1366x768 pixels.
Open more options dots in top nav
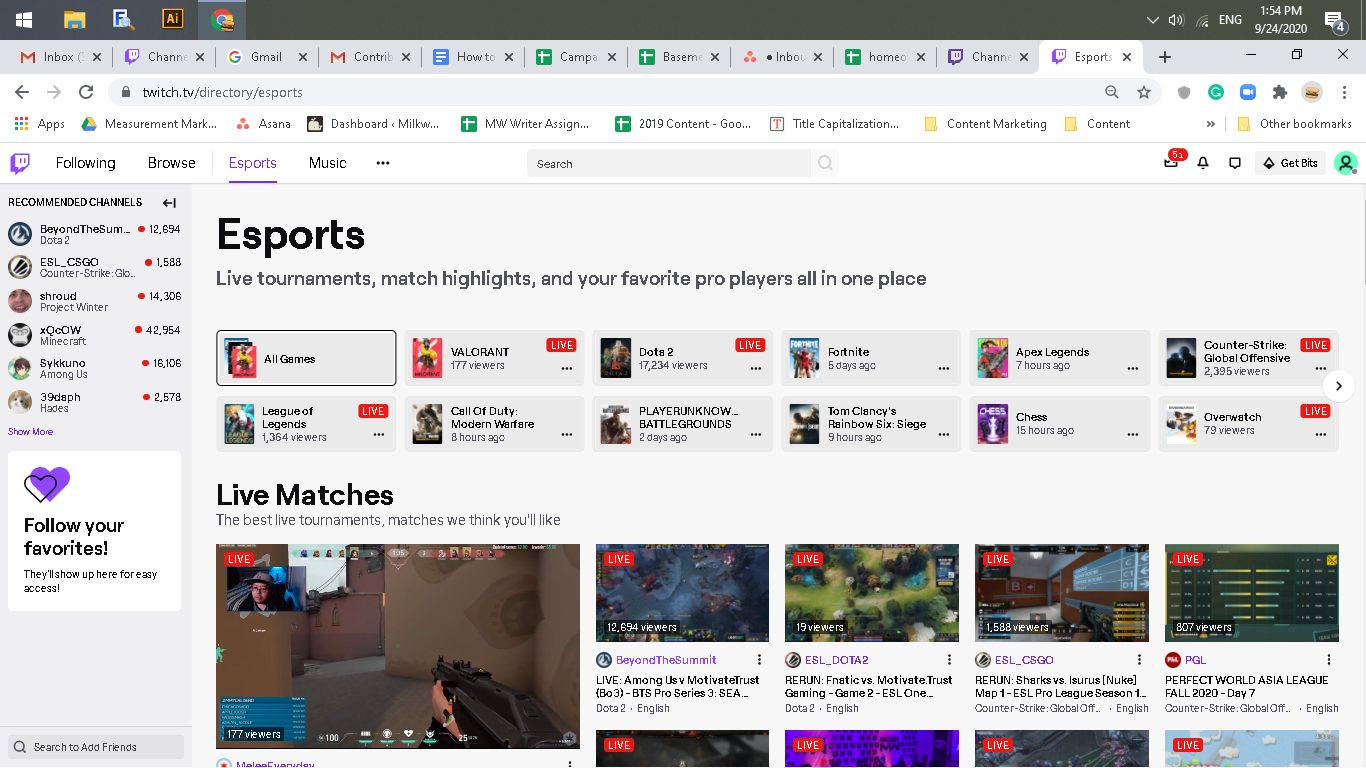pos(383,163)
